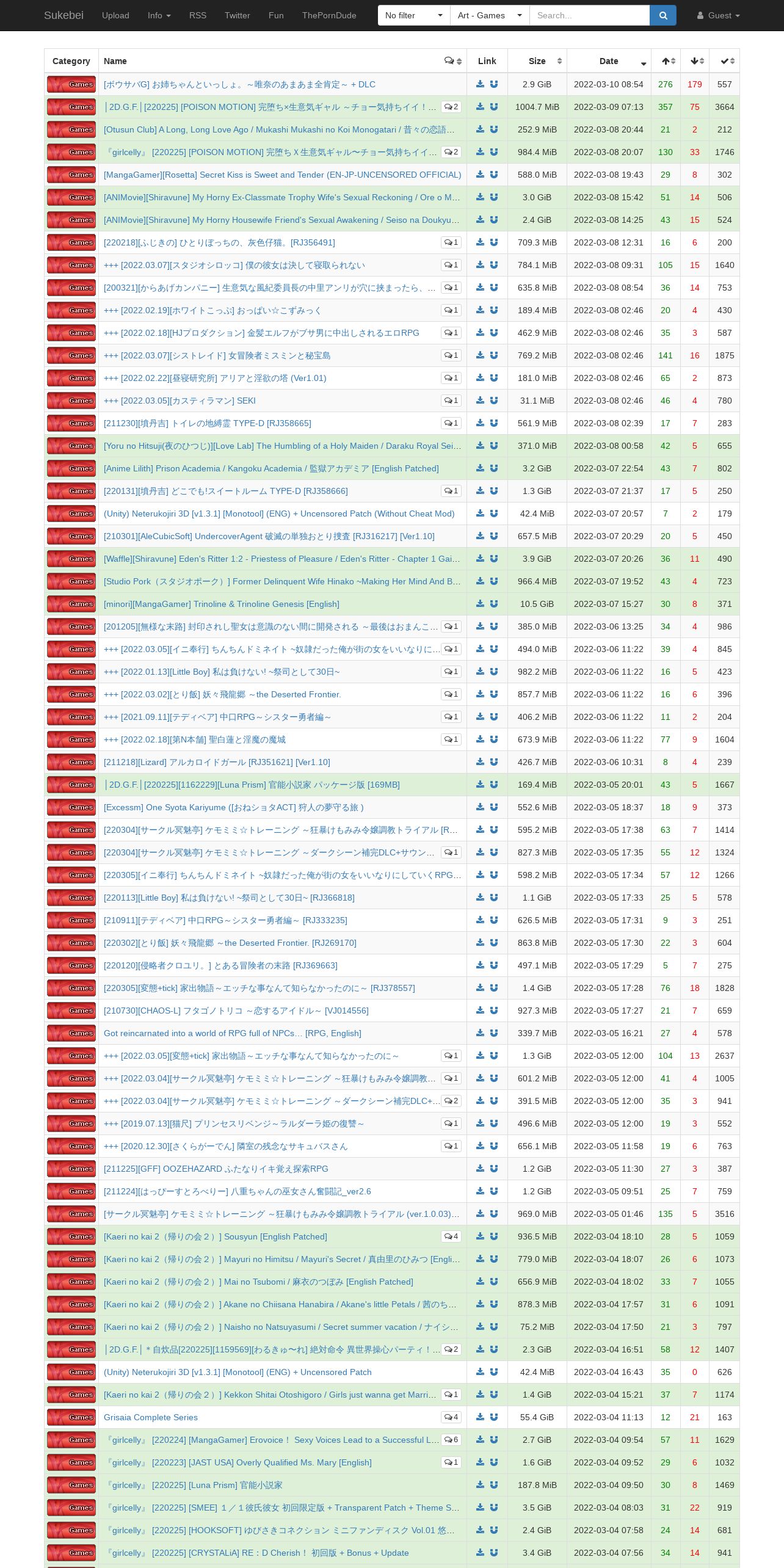Open Neterukojiri 3D + Uncensored Patch link
The width and height of the screenshot is (784, 1568).
pos(238,1372)
